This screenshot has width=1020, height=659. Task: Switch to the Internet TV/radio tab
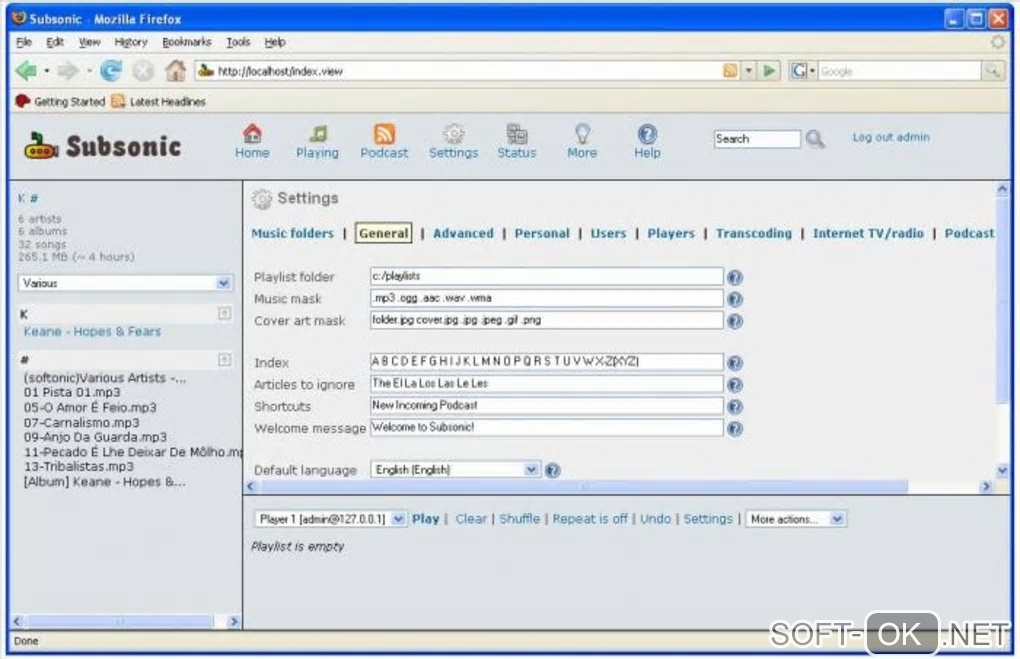[868, 234]
